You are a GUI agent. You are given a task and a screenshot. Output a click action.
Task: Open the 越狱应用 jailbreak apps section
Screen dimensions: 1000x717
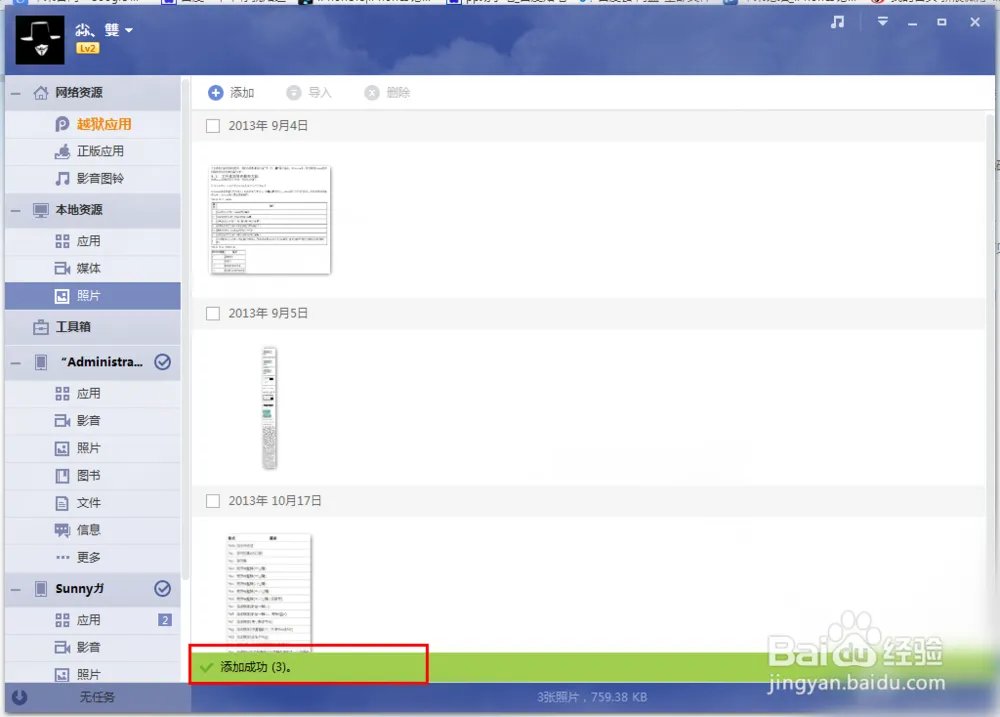click(104, 124)
